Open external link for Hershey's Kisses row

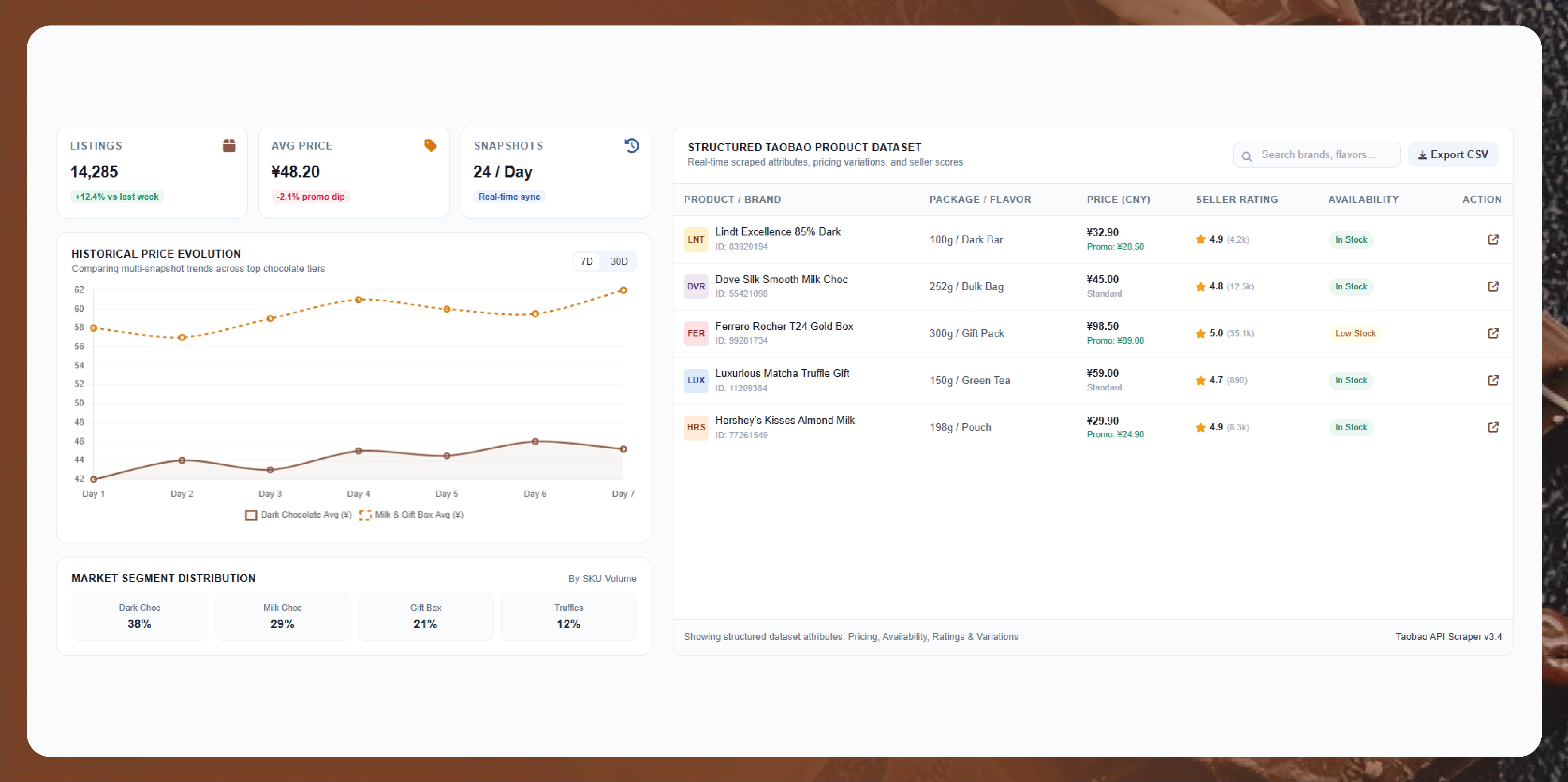1492,427
